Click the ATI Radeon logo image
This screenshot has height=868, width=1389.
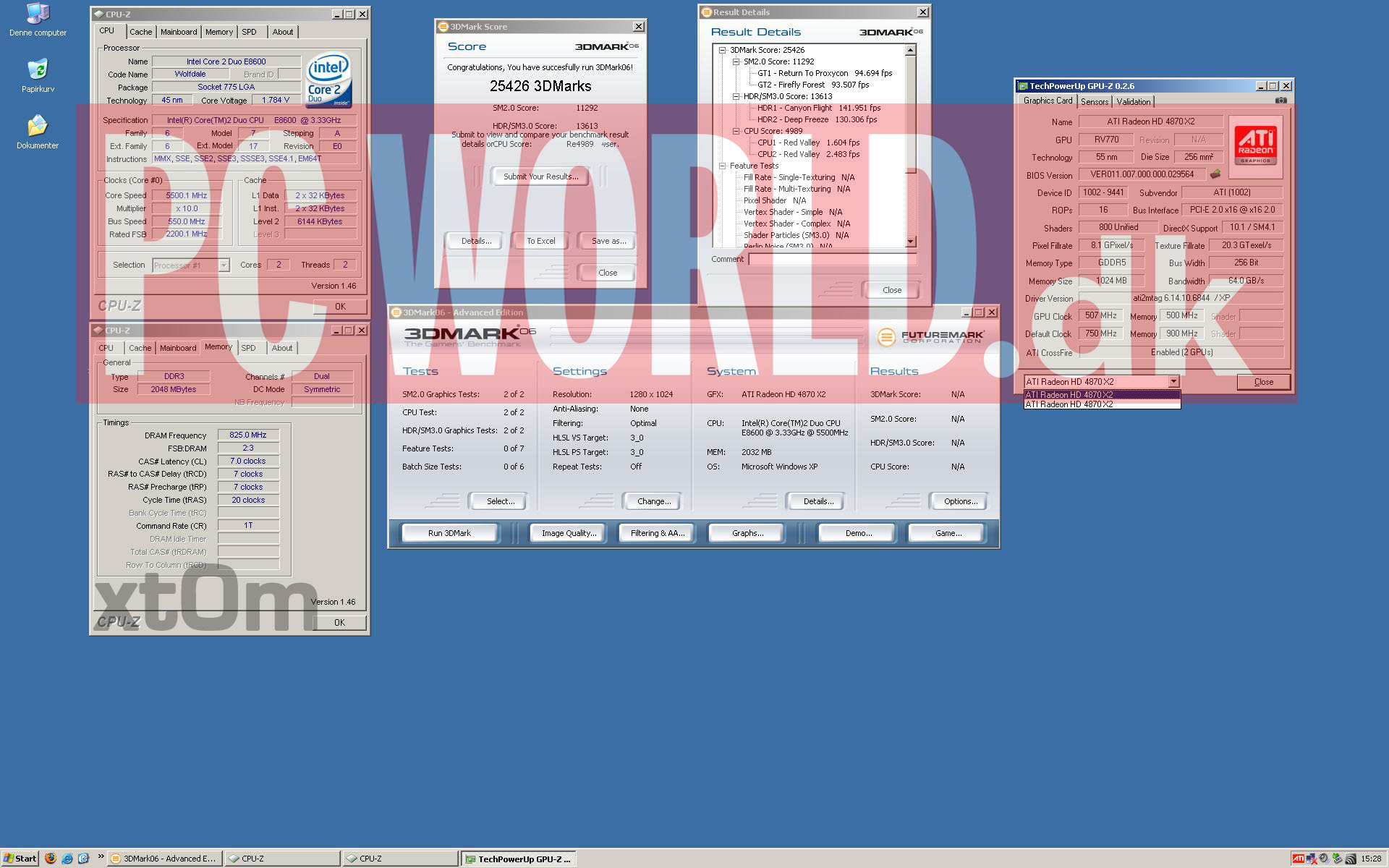(x=1255, y=145)
